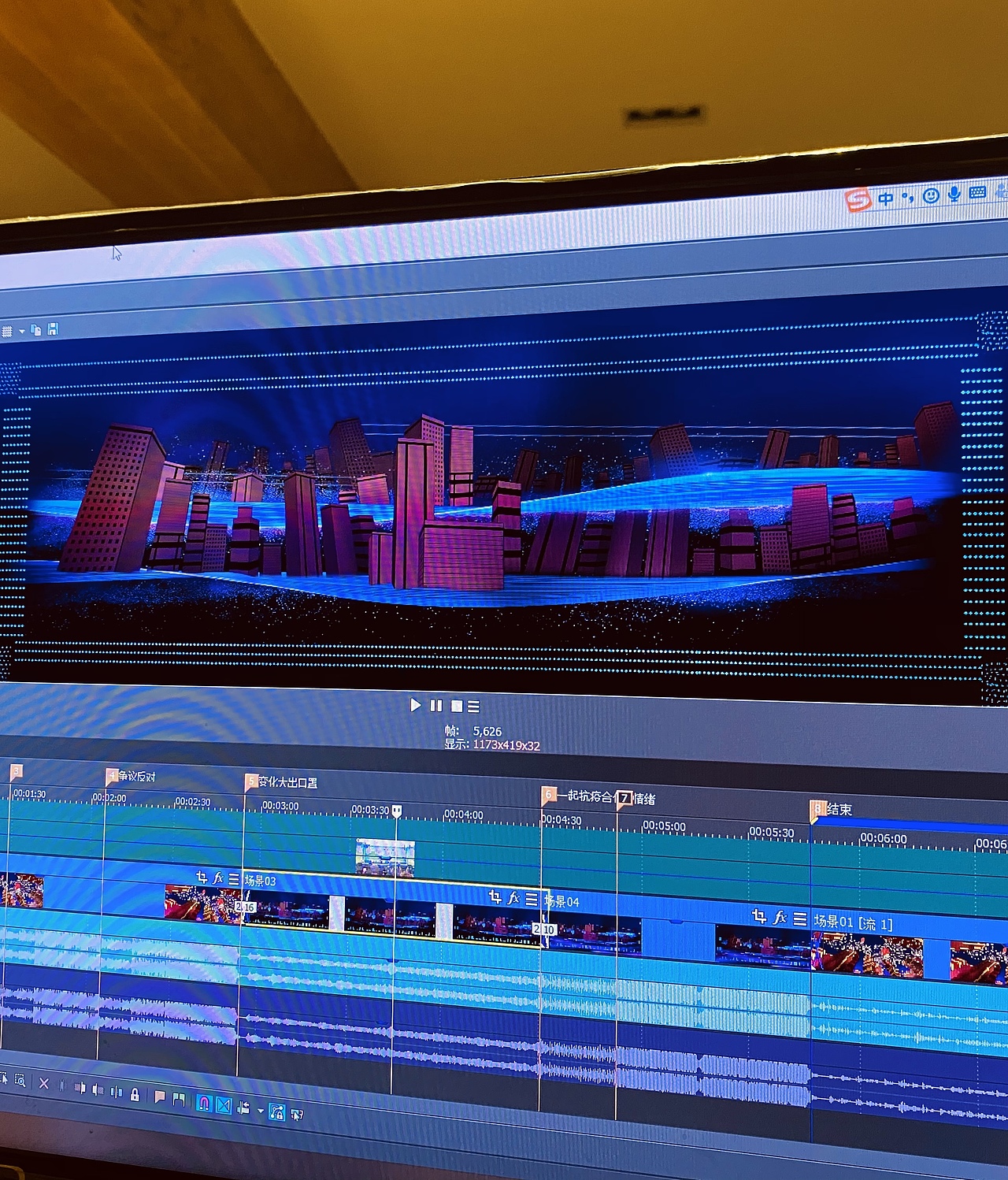Copy the preview snapshot to the clipboard
The width and height of the screenshot is (1008, 1180).
[x=36, y=330]
